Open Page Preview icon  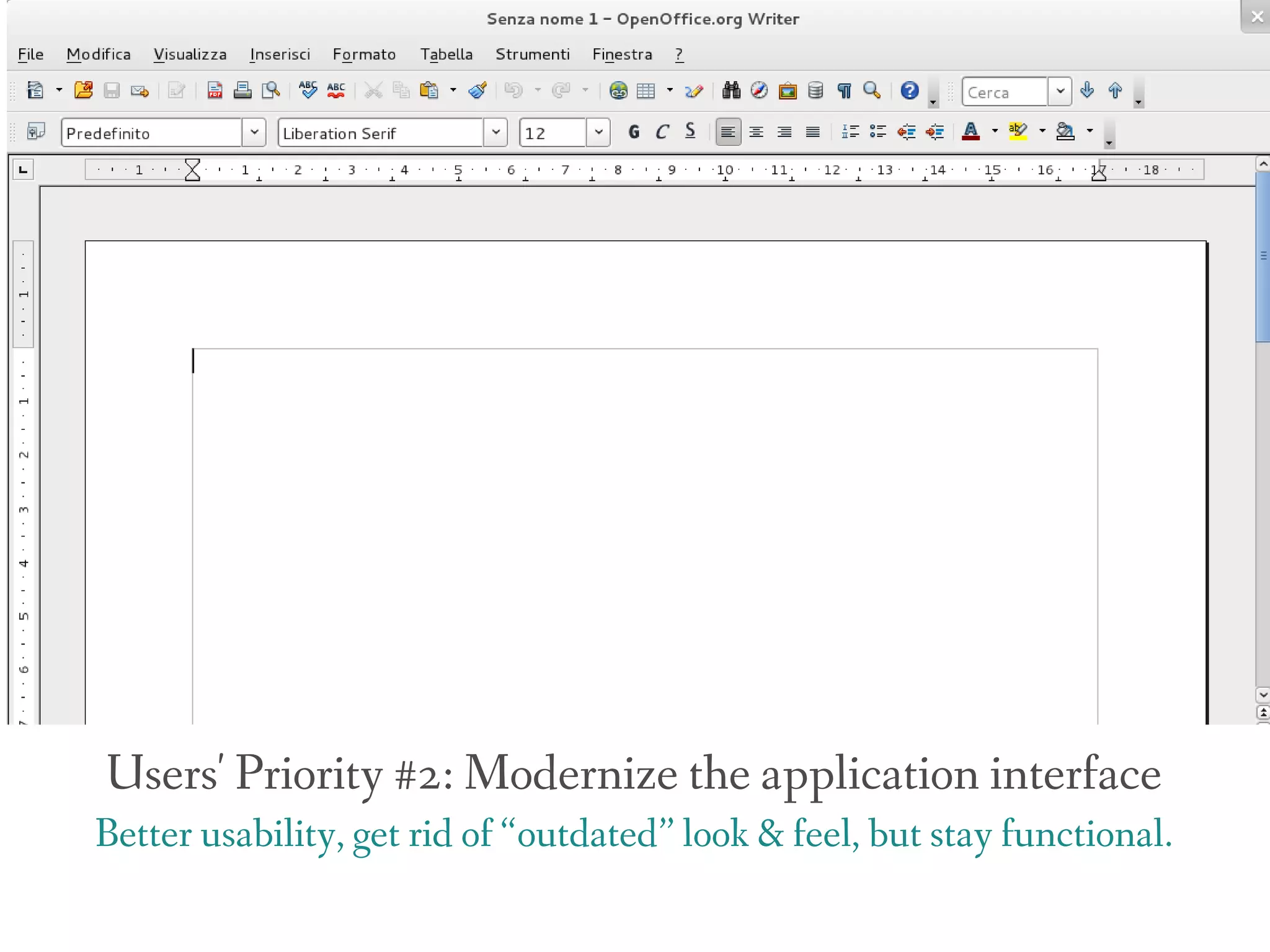(271, 91)
